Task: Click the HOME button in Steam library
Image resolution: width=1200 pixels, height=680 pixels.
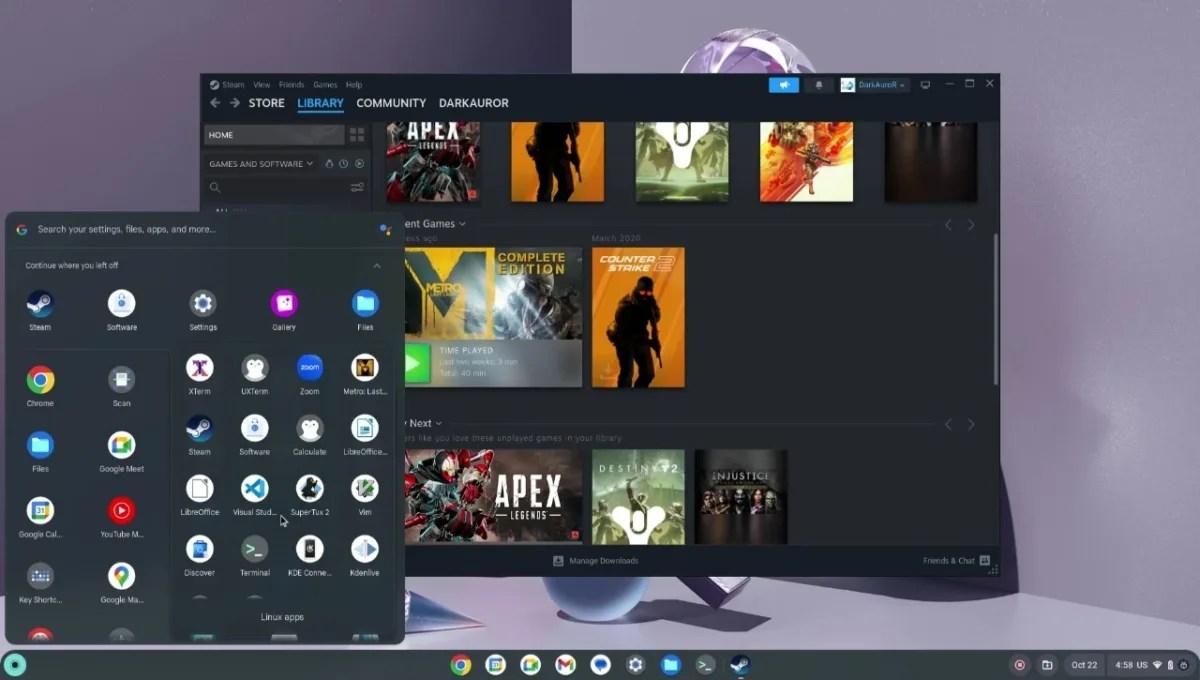Action: (x=275, y=135)
